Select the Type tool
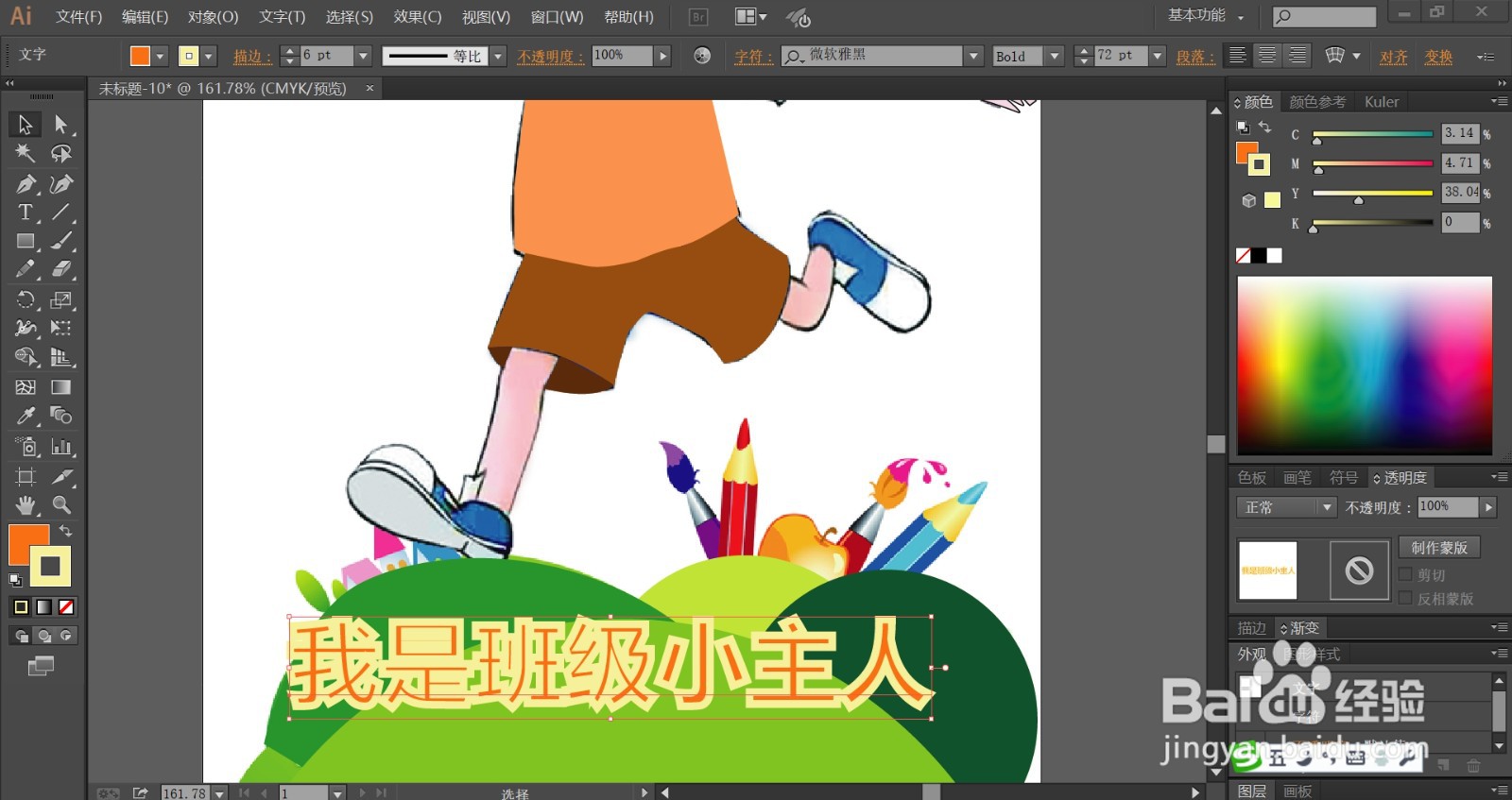The image size is (1512, 800). (26, 213)
